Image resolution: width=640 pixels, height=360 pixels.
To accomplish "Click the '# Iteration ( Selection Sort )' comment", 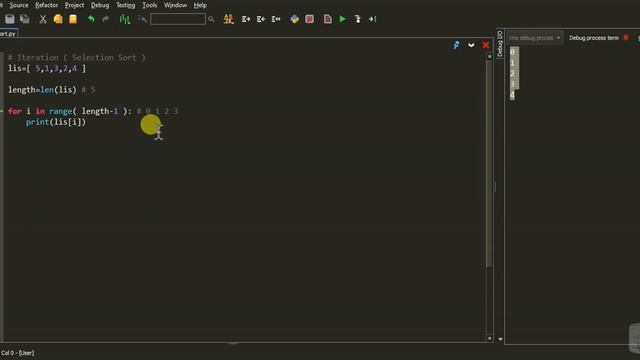I will click(x=77, y=58).
